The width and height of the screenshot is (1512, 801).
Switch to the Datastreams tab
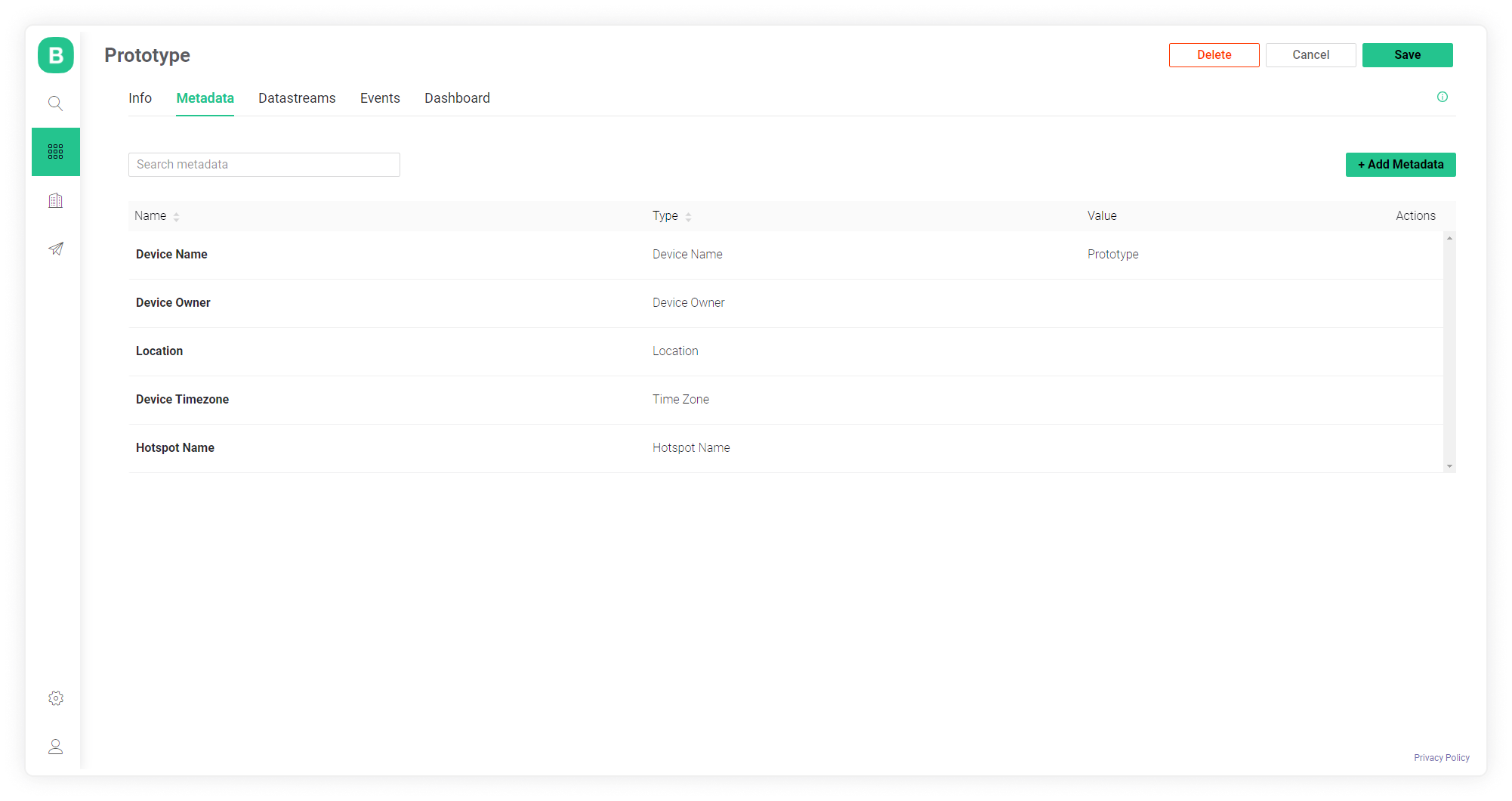pyautogui.click(x=297, y=98)
